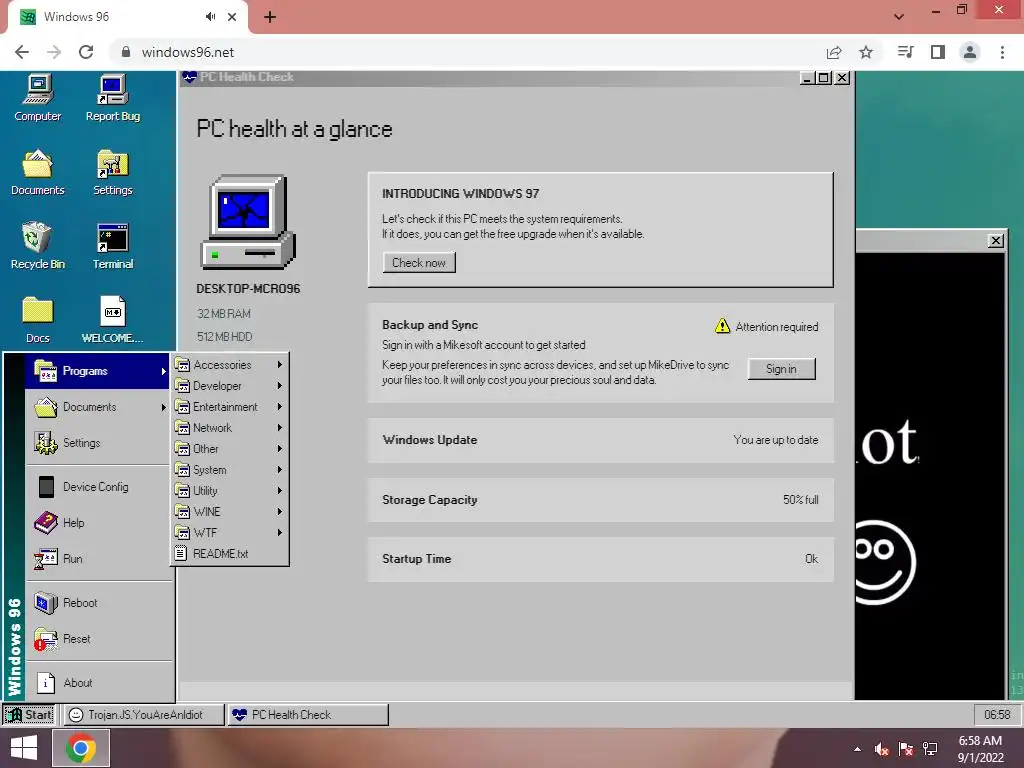Close the YouAreAnIdiot black window
The image size is (1024, 768).
click(995, 240)
